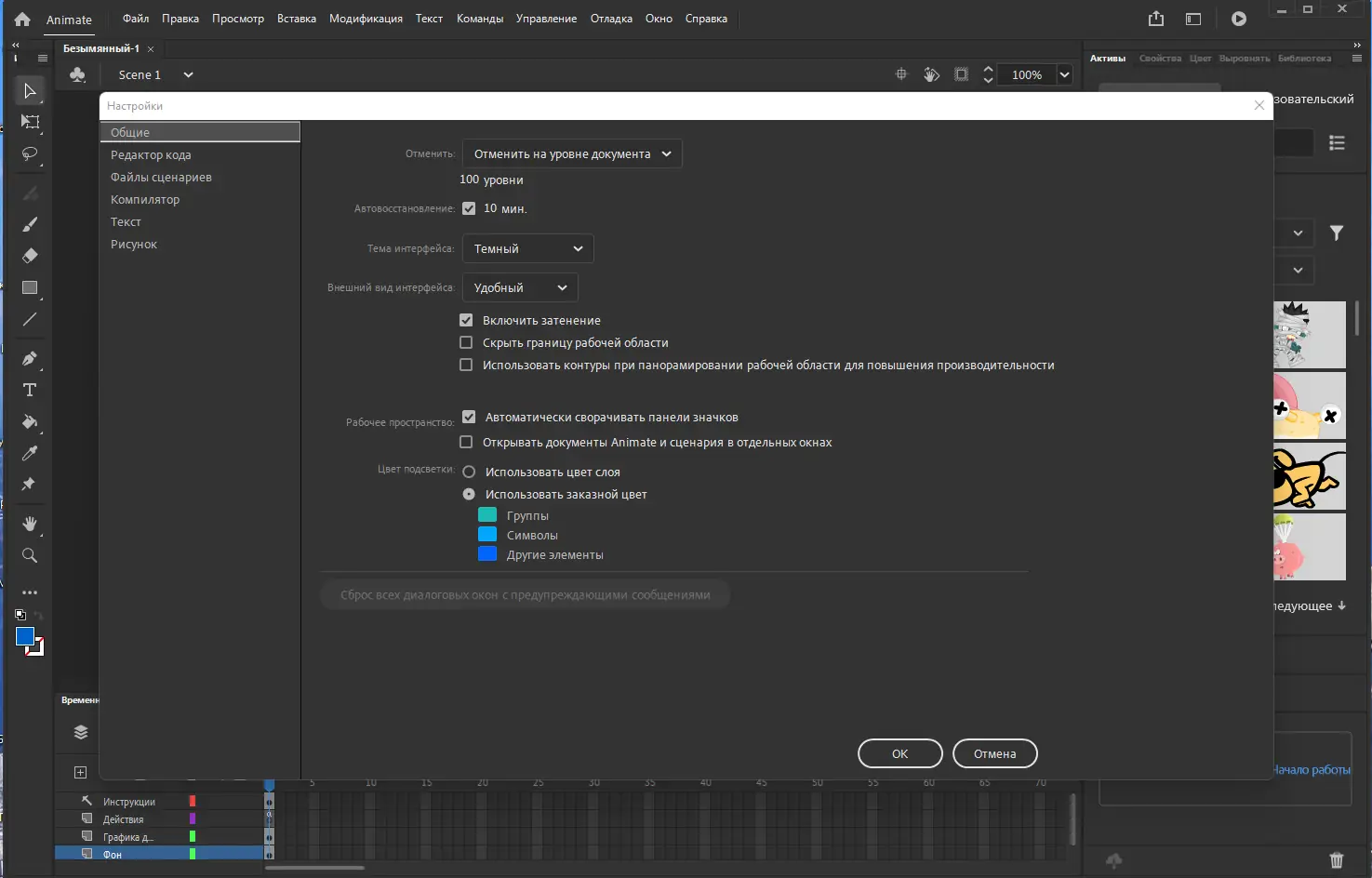The width and height of the screenshot is (1372, 878).
Task: Pick the Другие элементы color swatch
Action: pos(487,553)
